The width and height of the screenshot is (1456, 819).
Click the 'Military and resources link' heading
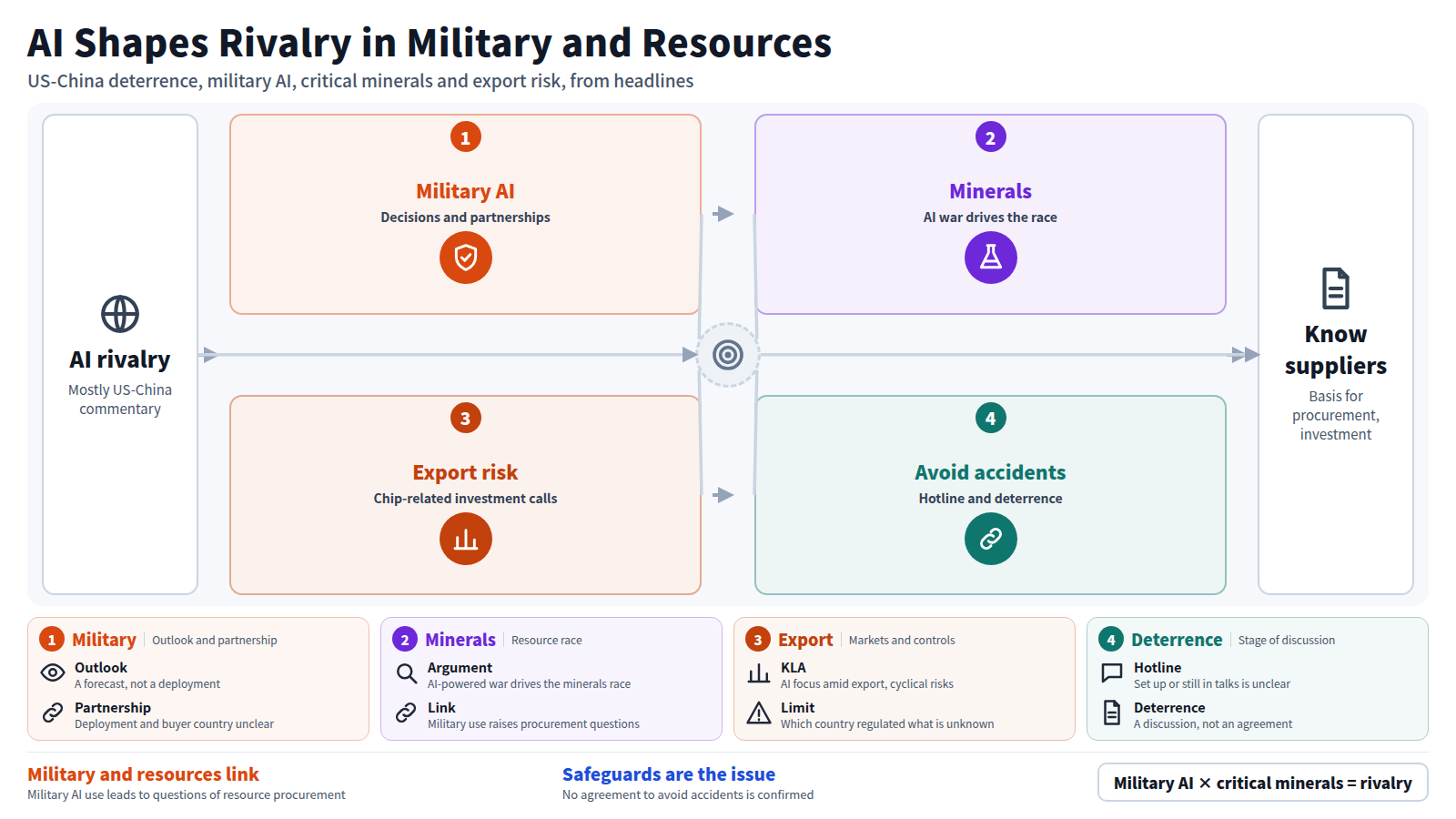[x=144, y=774]
